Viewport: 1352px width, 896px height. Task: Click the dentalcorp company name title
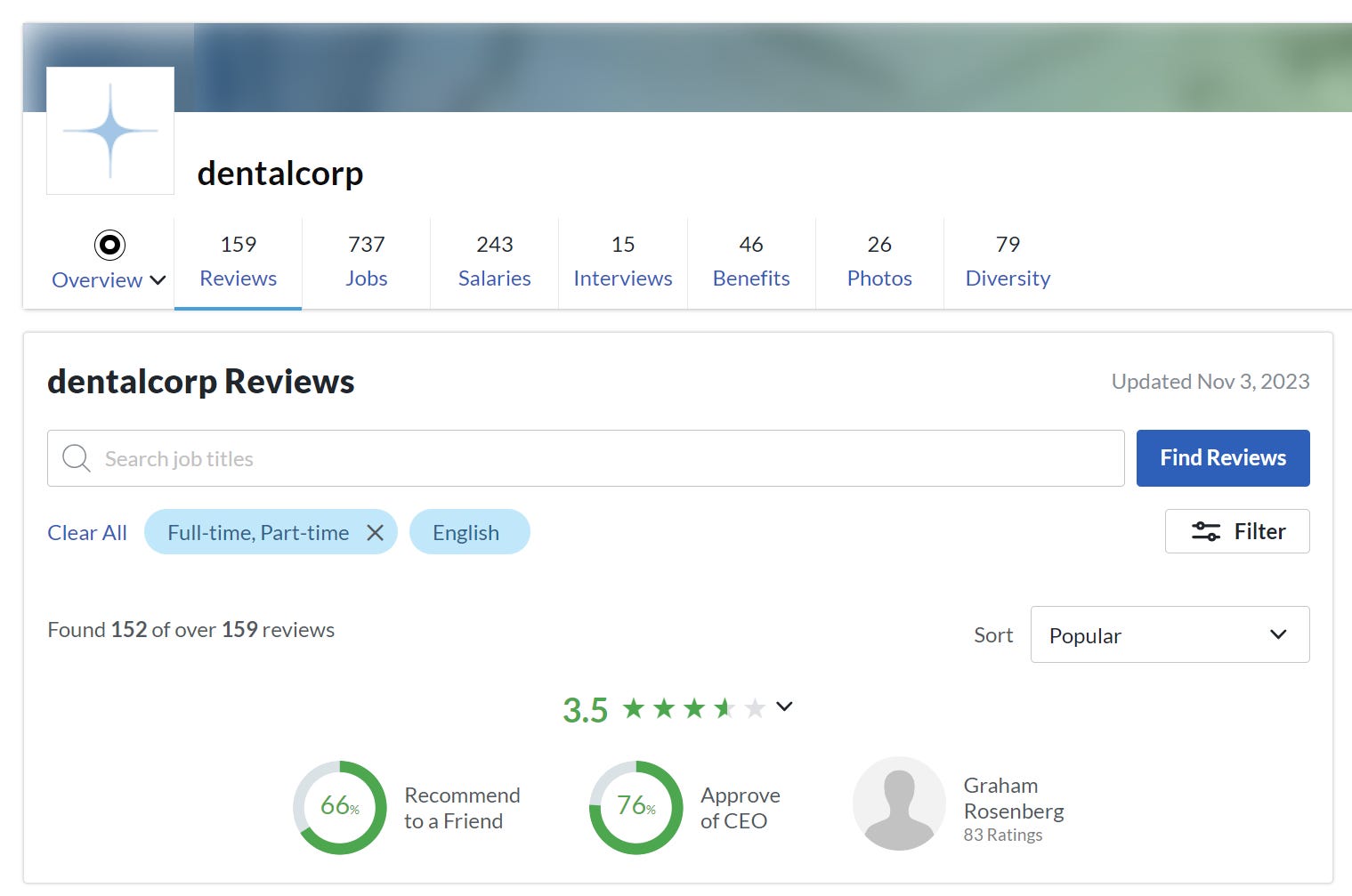click(280, 174)
